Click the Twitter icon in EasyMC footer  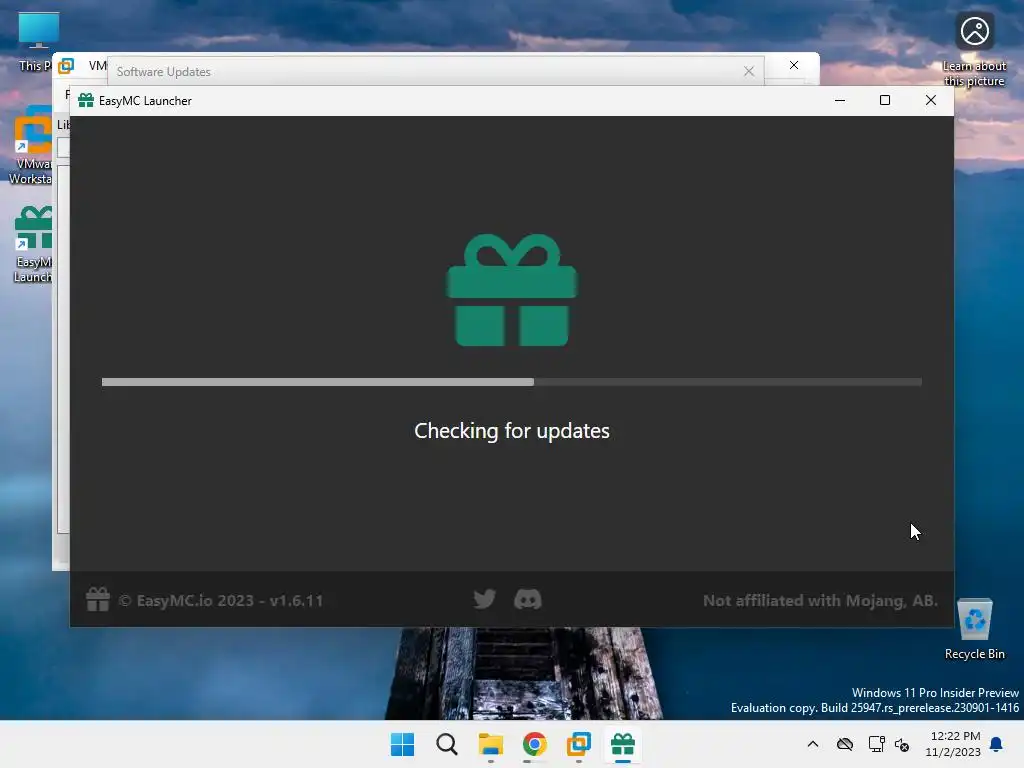point(485,599)
